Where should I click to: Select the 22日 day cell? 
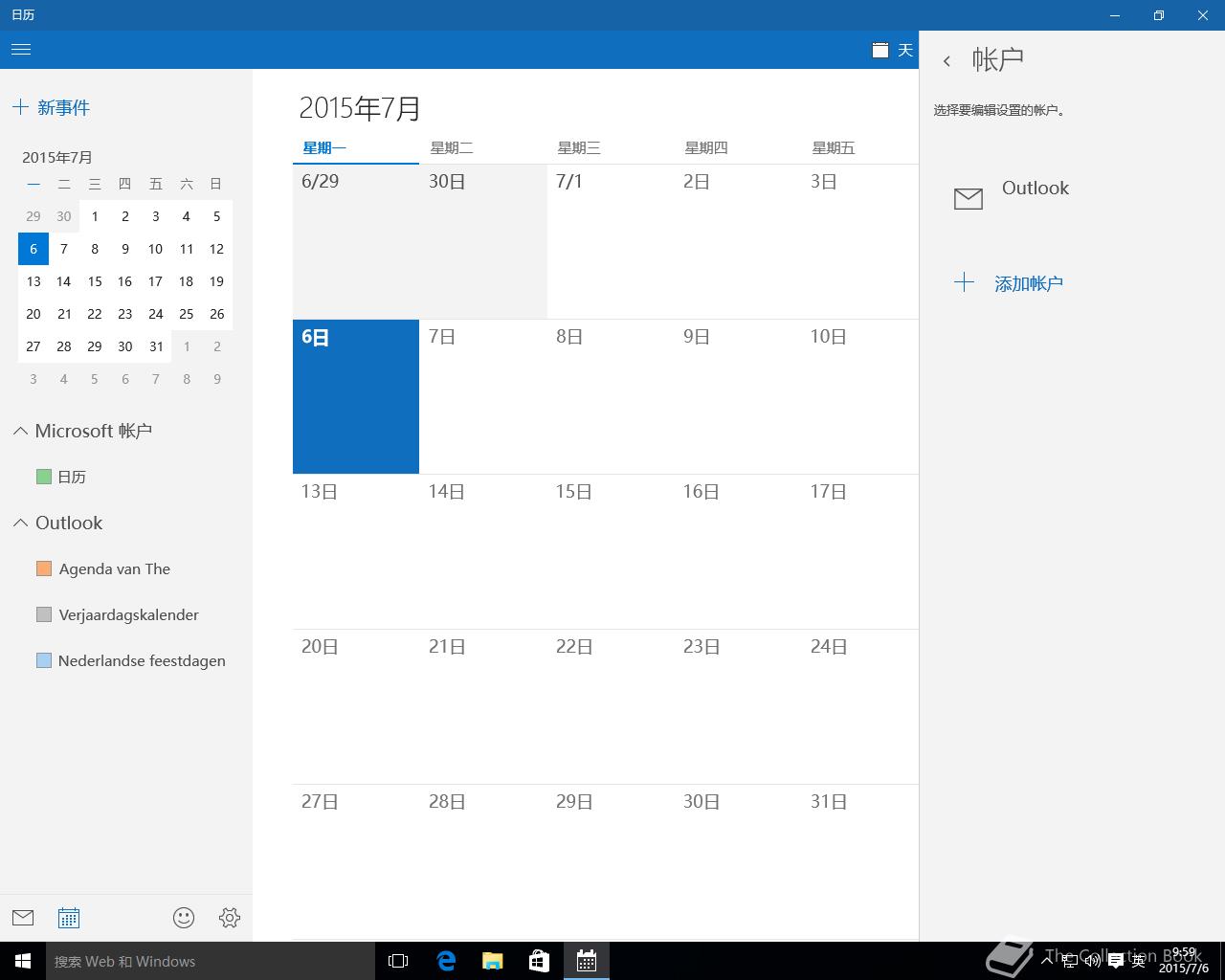(611, 706)
